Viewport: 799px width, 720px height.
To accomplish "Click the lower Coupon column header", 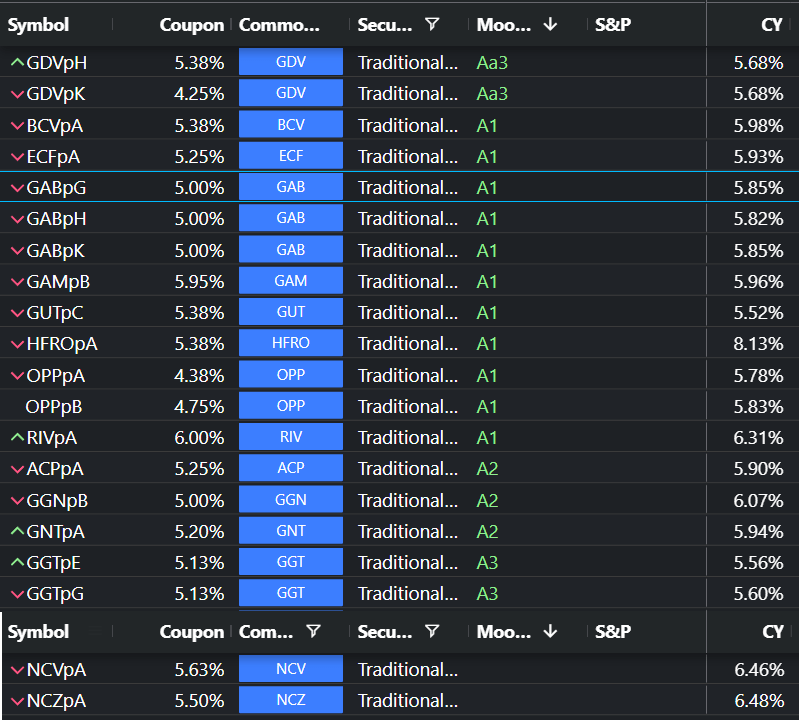I will point(192,632).
